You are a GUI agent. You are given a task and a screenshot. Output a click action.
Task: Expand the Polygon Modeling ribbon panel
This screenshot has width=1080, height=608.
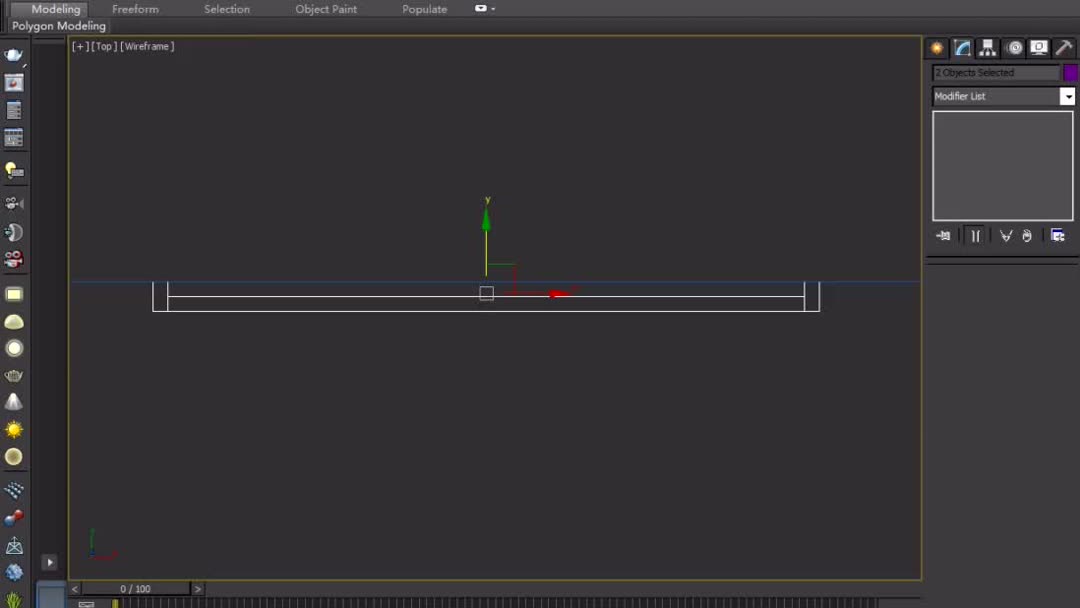tap(57, 25)
